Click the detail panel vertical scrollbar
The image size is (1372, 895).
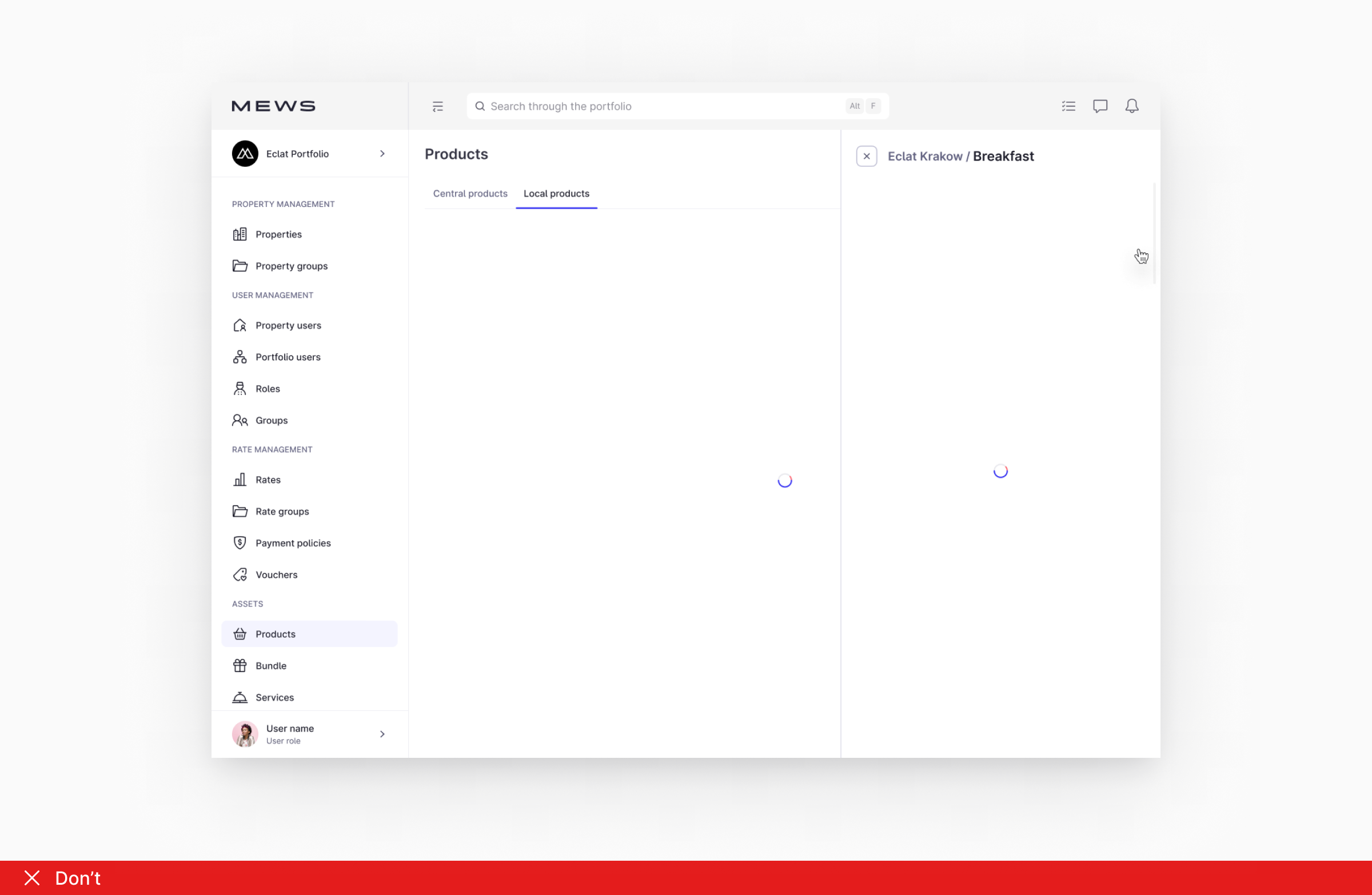(1154, 233)
